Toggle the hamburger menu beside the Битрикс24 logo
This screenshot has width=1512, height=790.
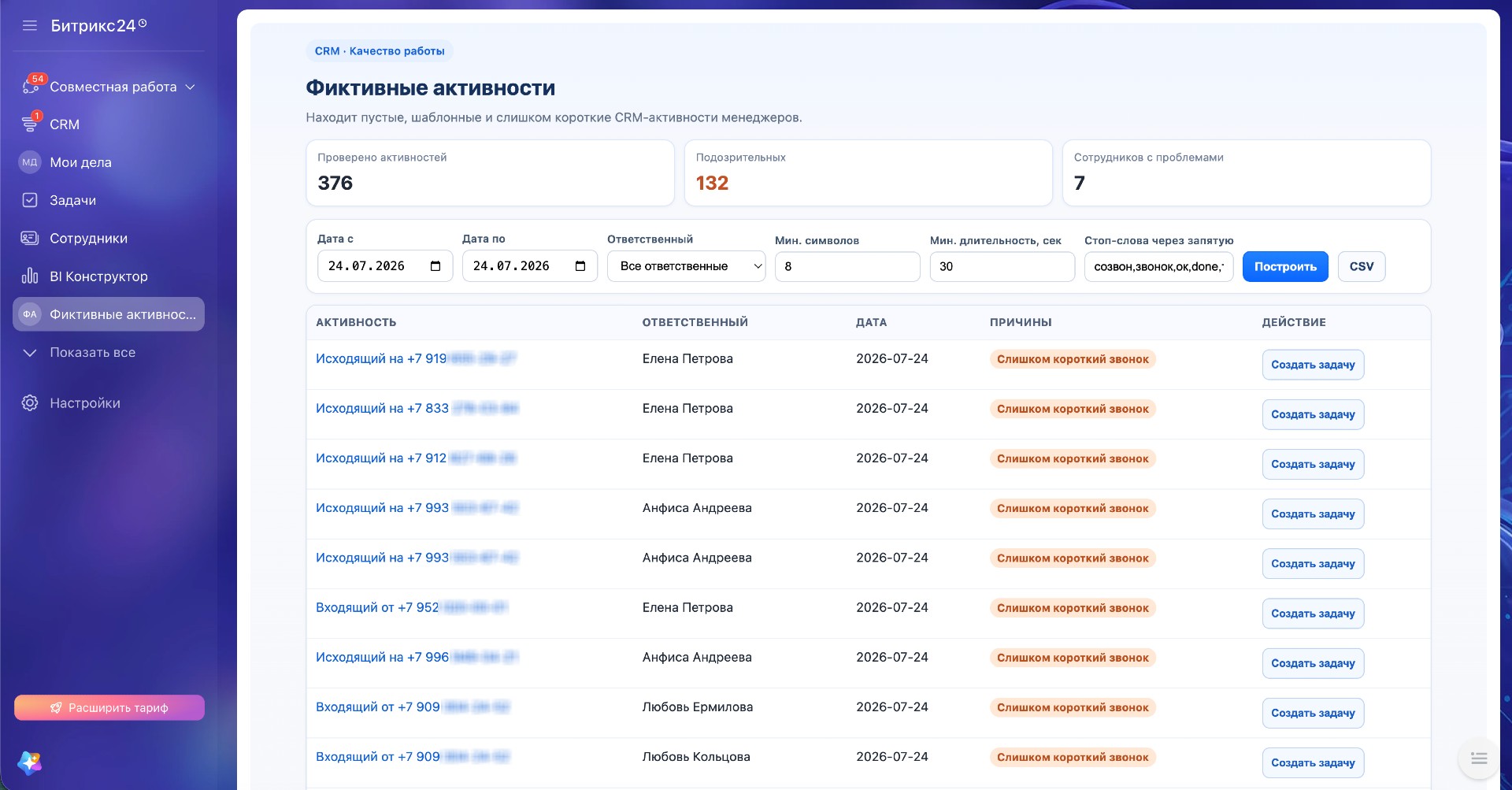tap(30, 26)
